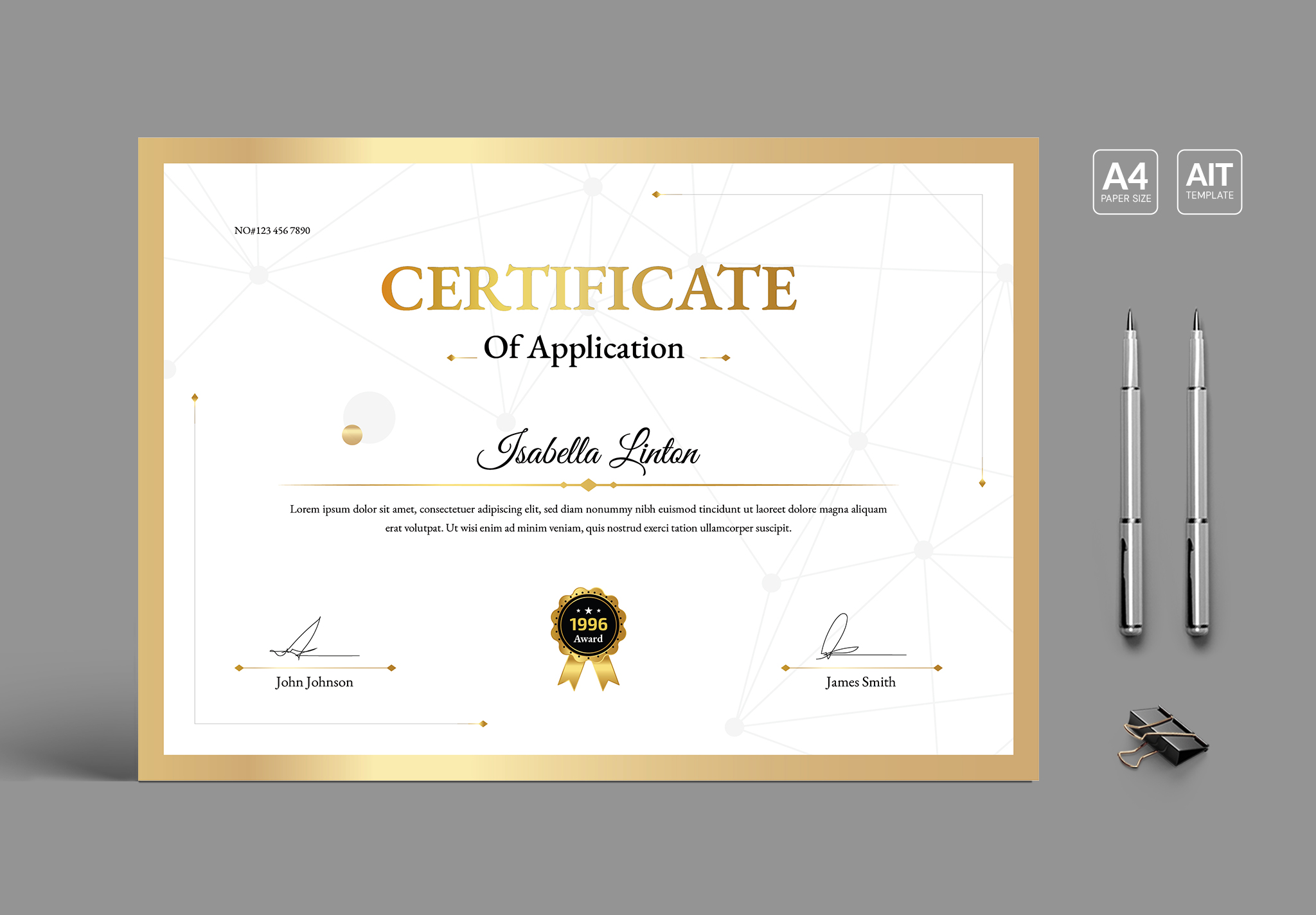Click the CERTIFICATE gold heading

(589, 289)
